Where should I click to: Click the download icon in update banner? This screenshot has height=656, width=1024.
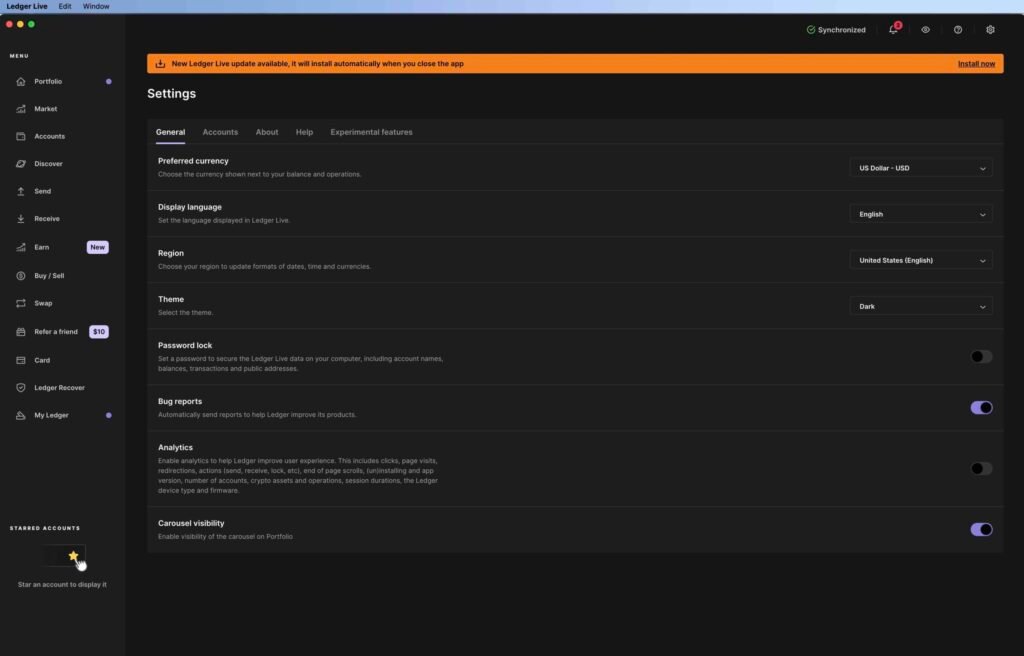160,63
